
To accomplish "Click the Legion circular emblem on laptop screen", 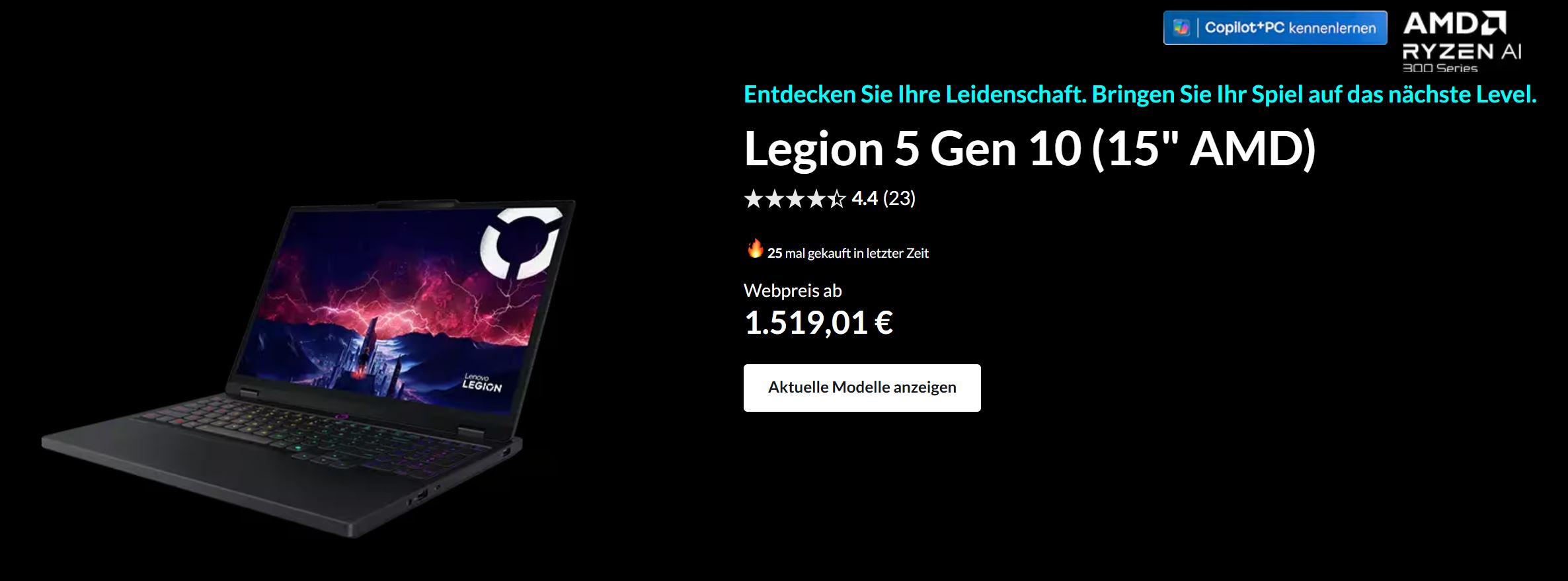I will (x=521, y=243).
